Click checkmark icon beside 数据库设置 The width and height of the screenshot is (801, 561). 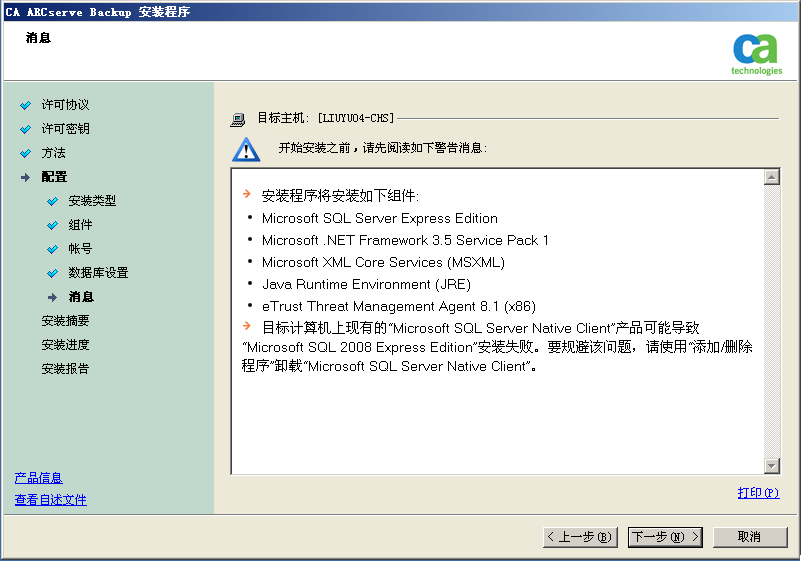tap(53, 273)
